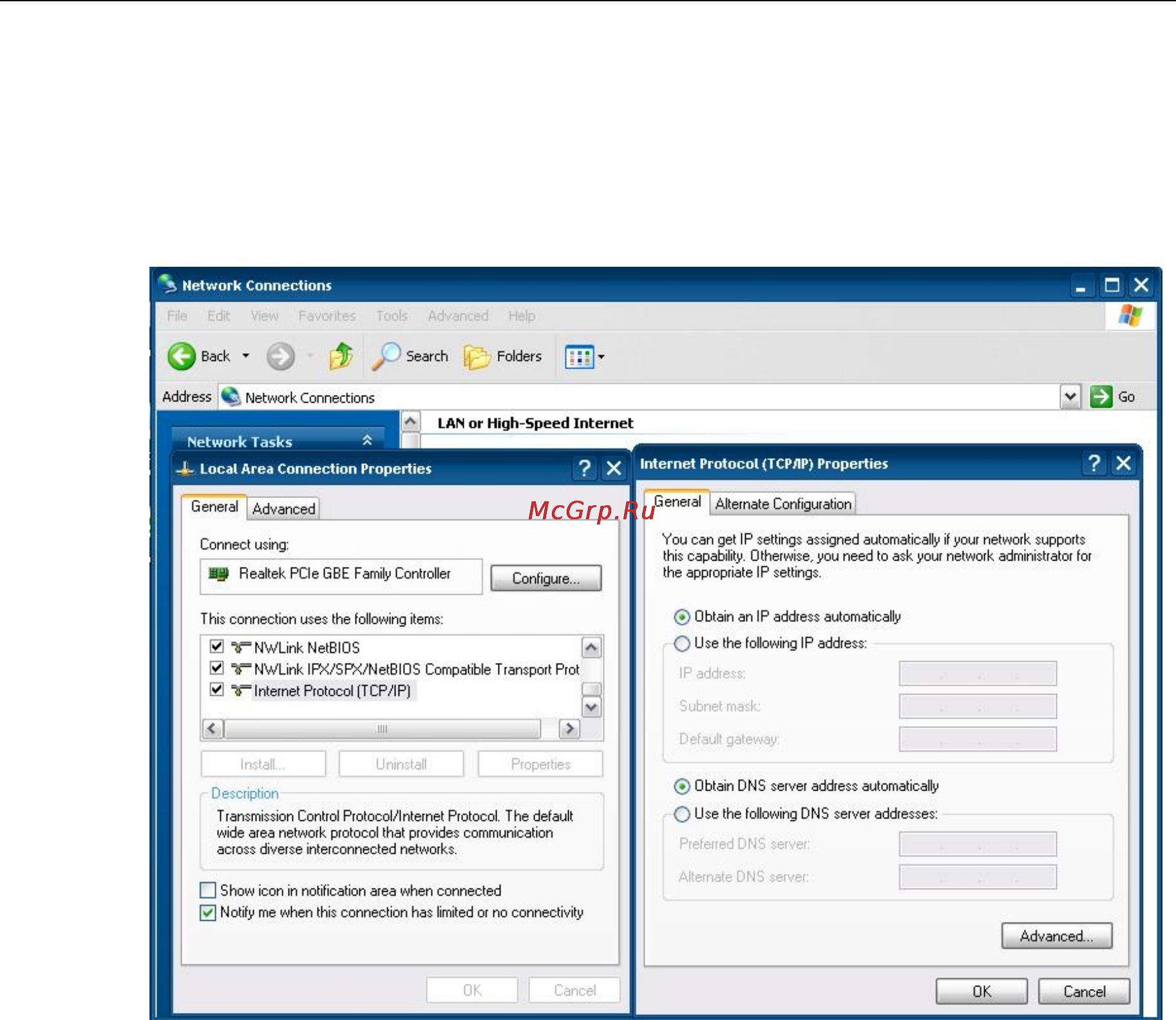Open Search with magnifier icon

pyautogui.click(x=386, y=356)
